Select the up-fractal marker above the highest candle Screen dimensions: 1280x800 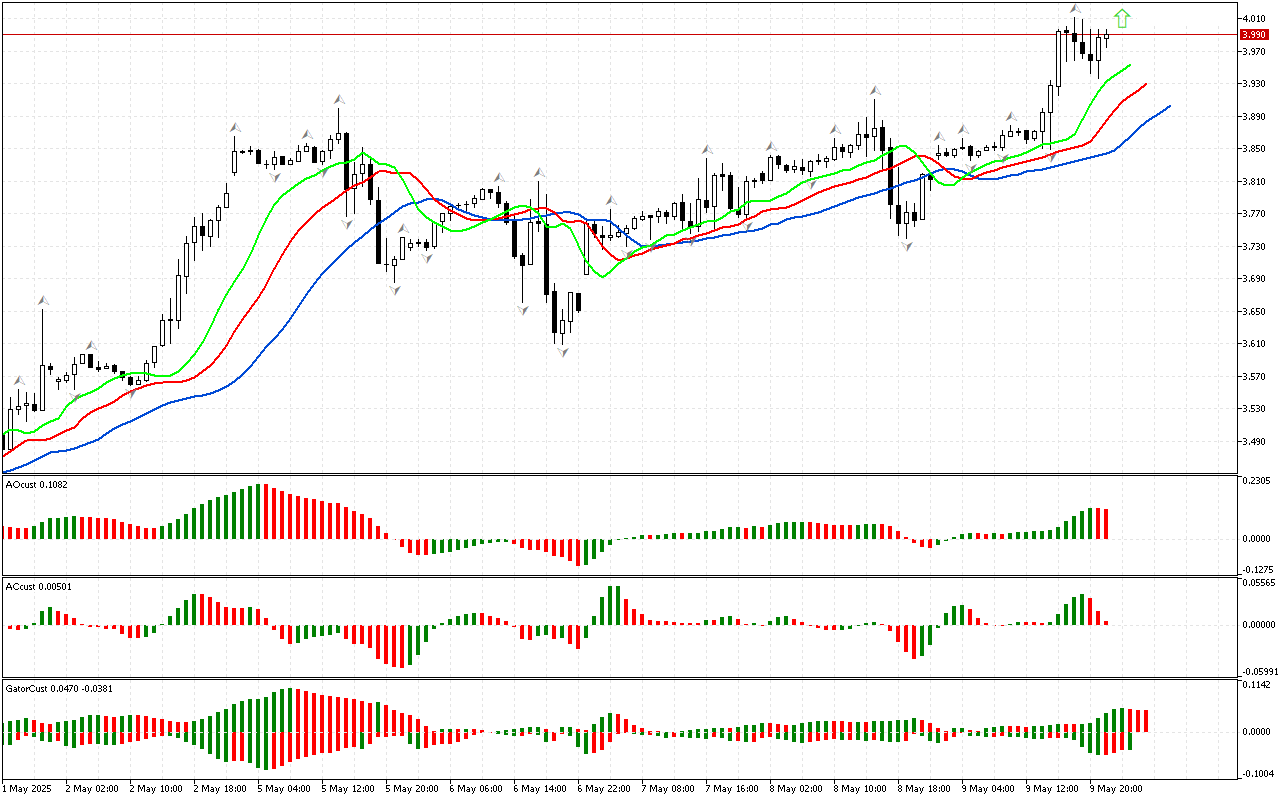[x=1075, y=9]
